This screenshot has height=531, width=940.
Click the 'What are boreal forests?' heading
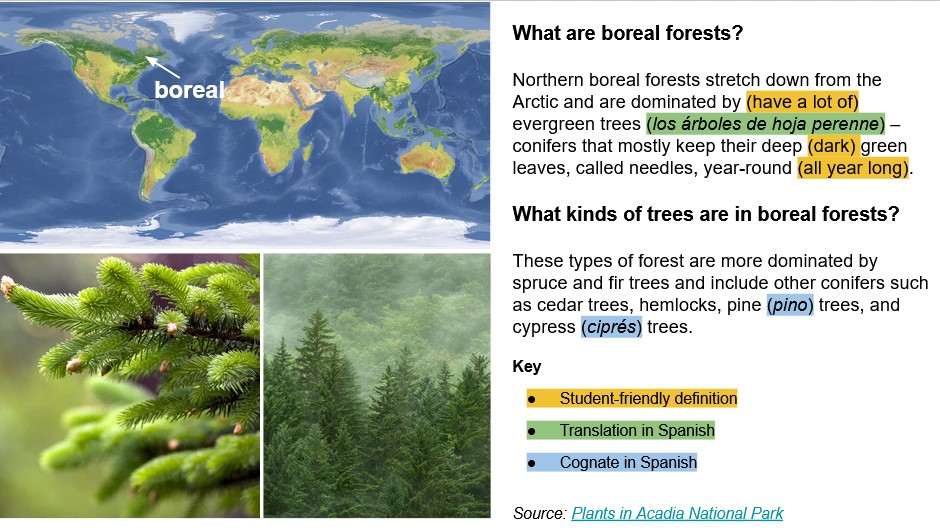627,33
